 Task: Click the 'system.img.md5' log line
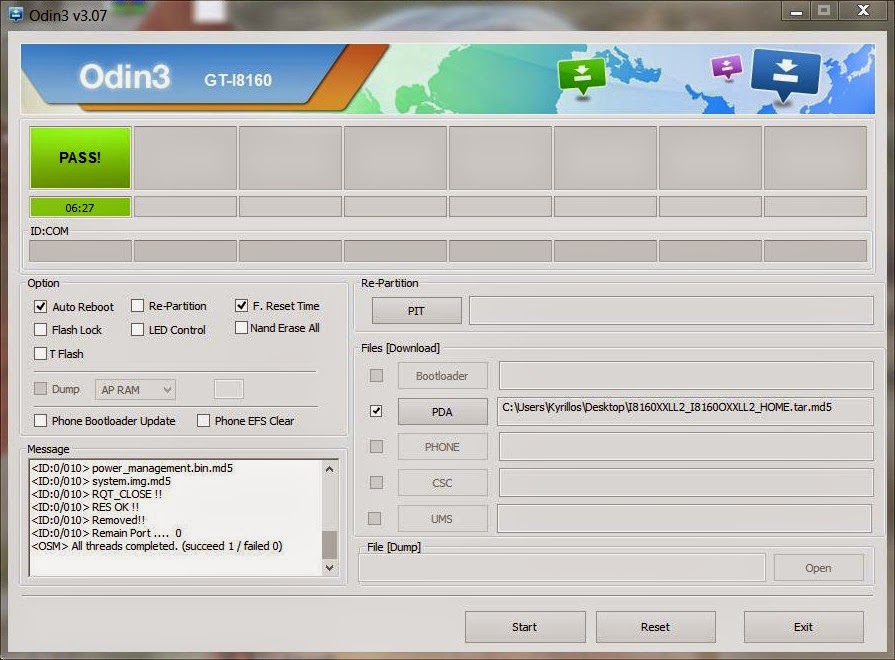pyautogui.click(x=101, y=481)
